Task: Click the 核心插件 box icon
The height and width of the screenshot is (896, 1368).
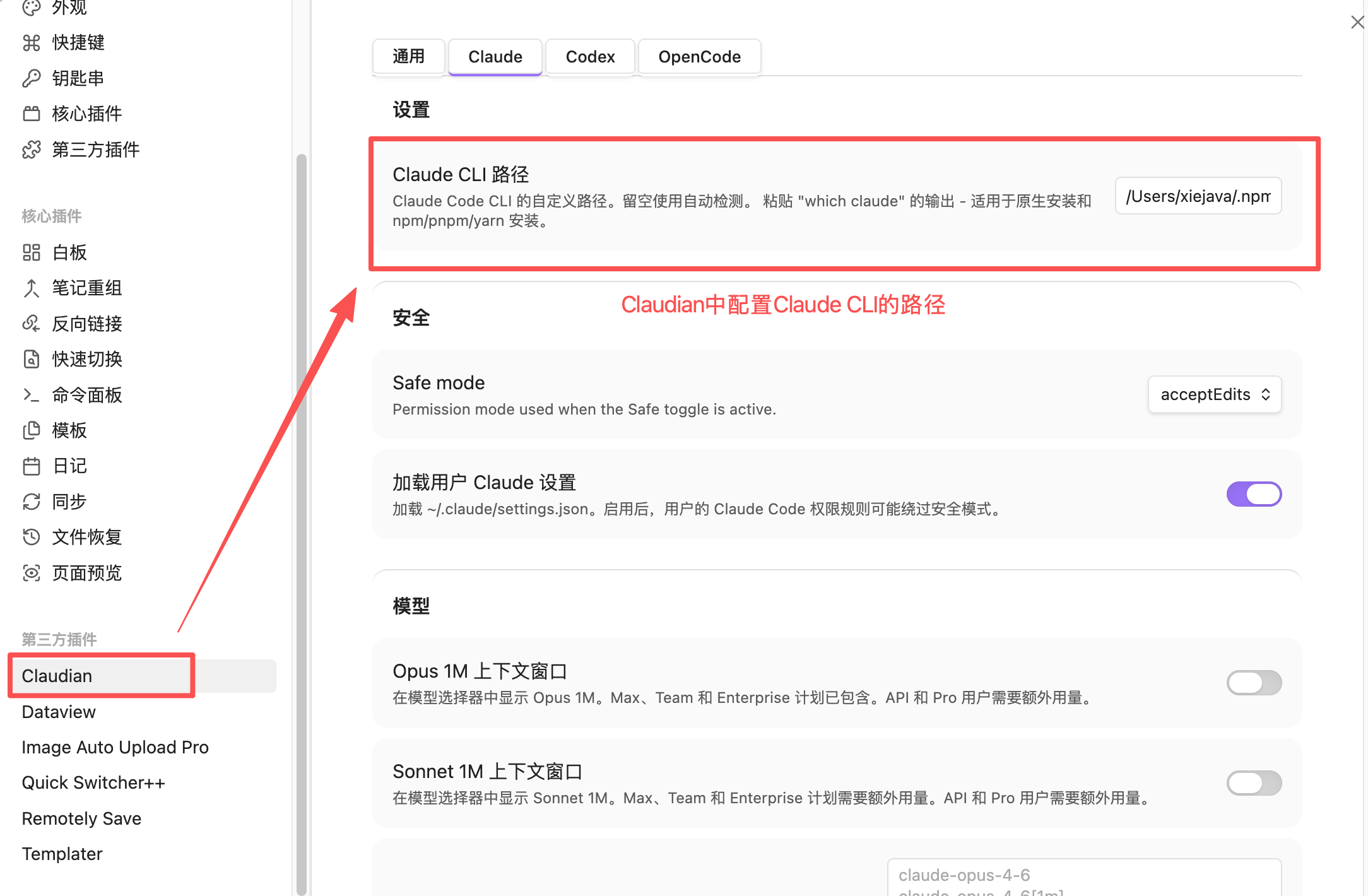Action: click(32, 114)
